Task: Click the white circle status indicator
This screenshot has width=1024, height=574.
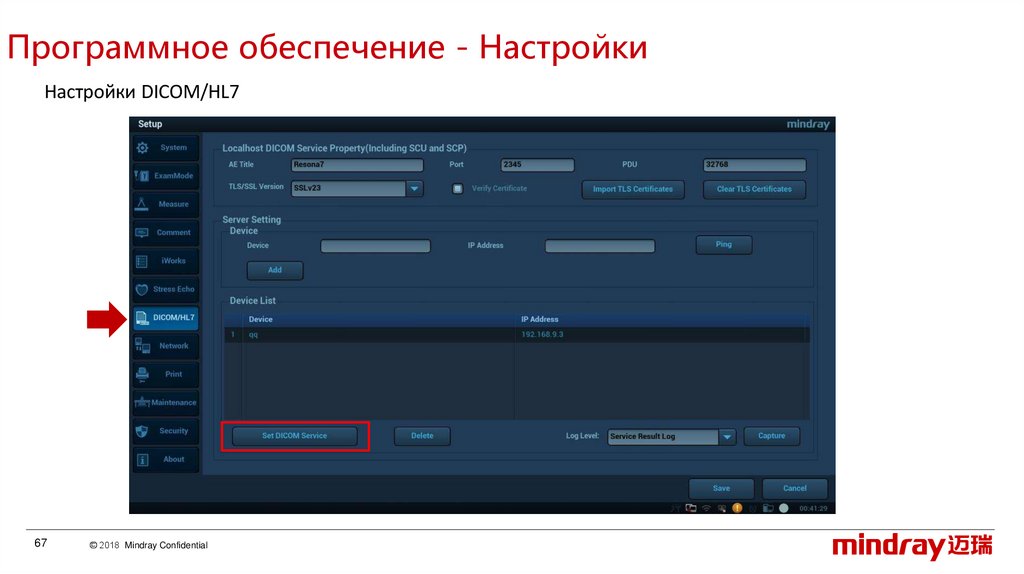Action: tap(784, 508)
